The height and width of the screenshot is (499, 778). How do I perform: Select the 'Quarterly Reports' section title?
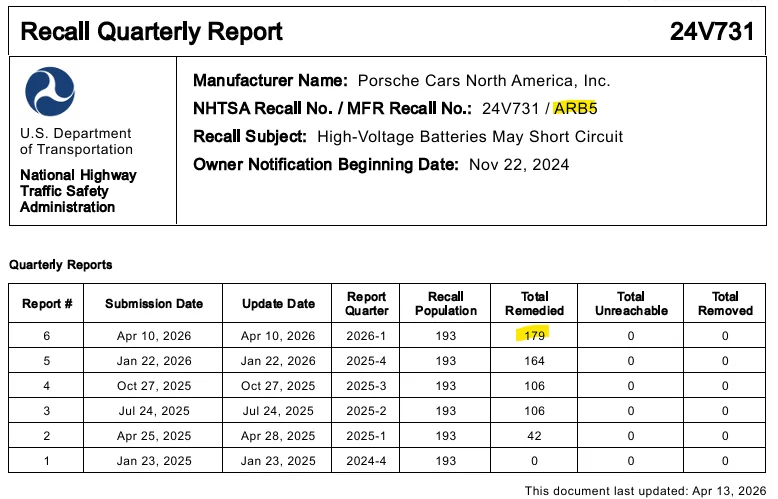(x=61, y=265)
